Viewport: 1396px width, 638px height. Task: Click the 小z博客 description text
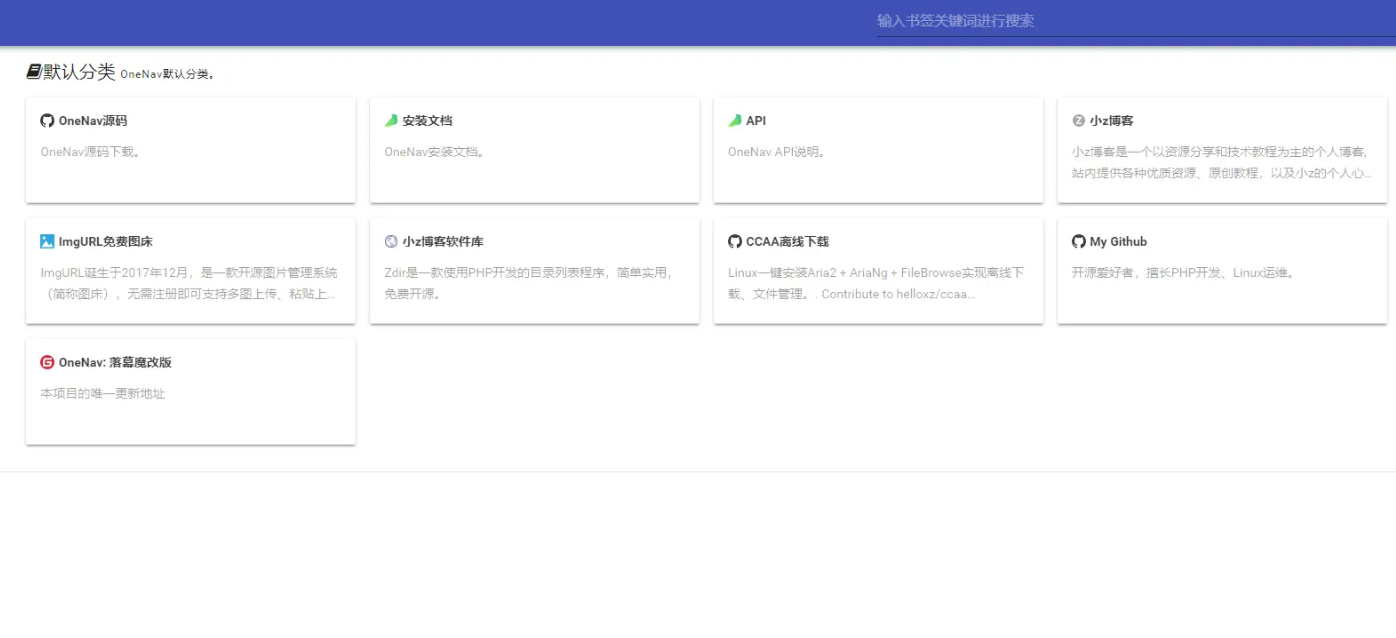click(1222, 162)
